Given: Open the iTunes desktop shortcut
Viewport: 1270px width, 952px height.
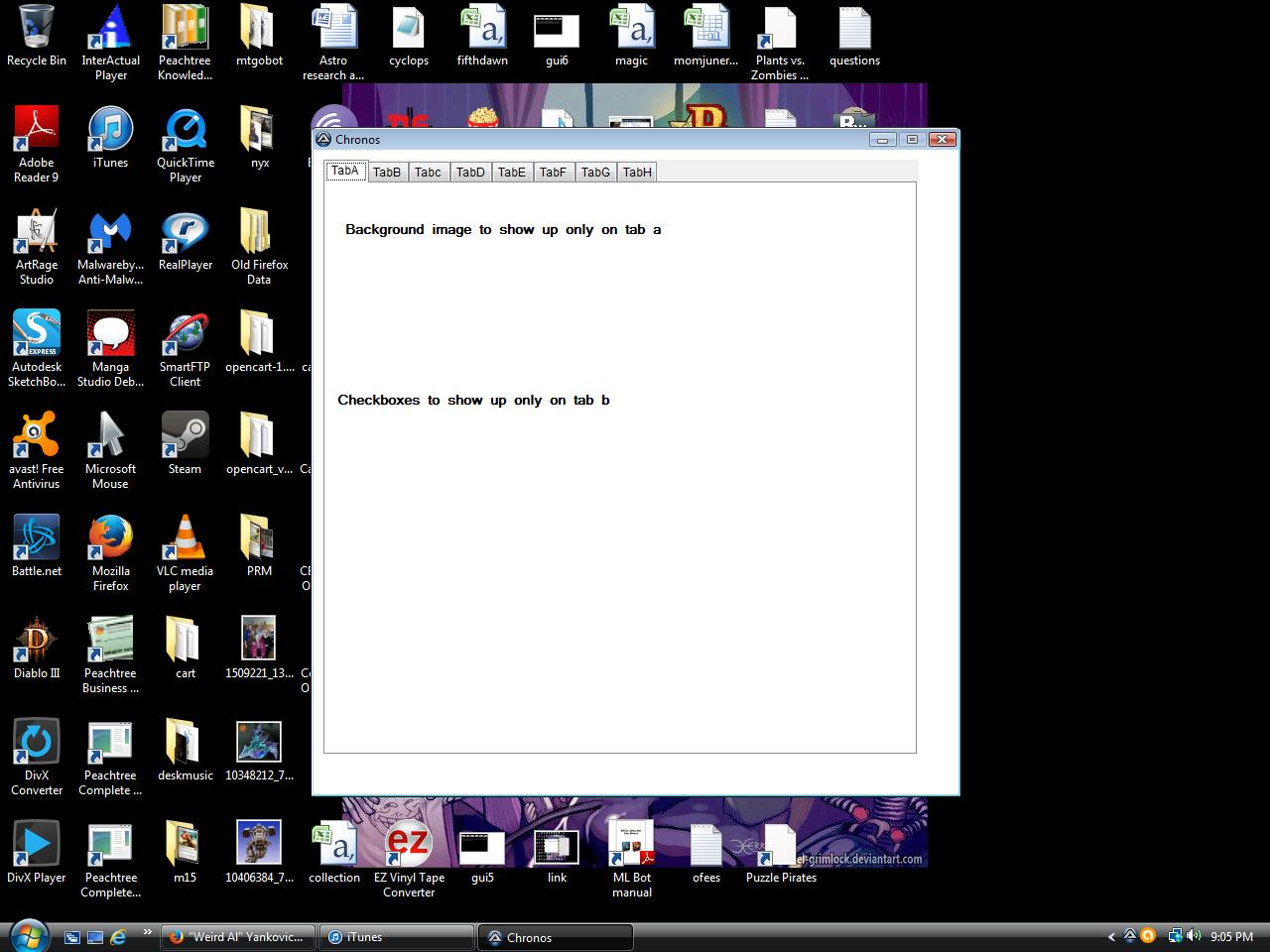Looking at the screenshot, I should pos(110,132).
